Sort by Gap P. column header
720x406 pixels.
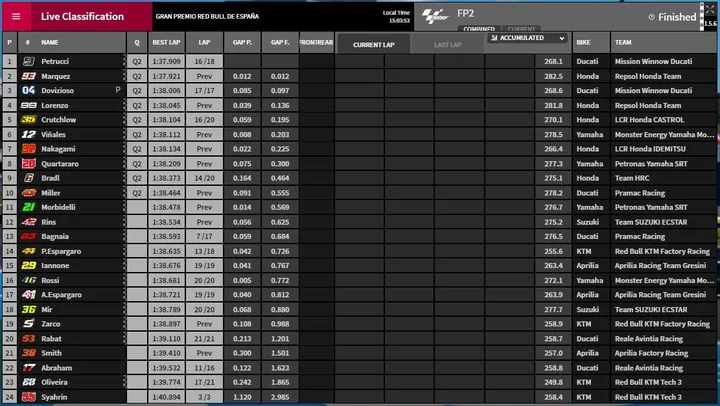[x=242, y=42]
